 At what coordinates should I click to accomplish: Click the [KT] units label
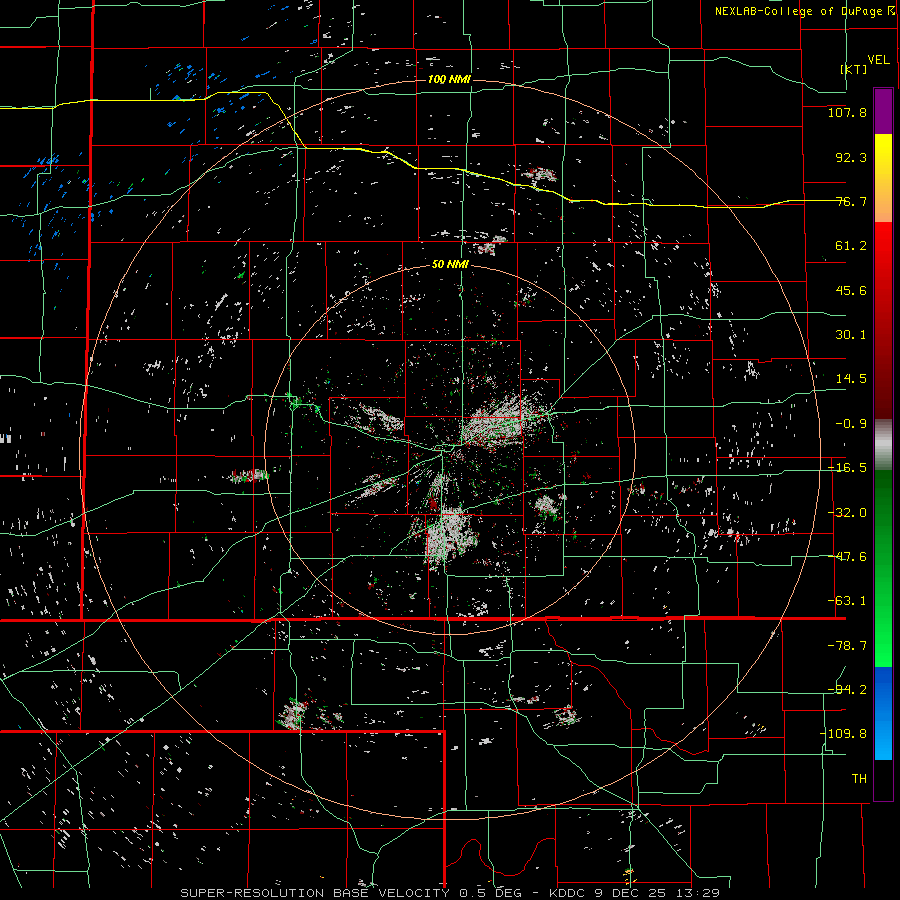pos(854,69)
